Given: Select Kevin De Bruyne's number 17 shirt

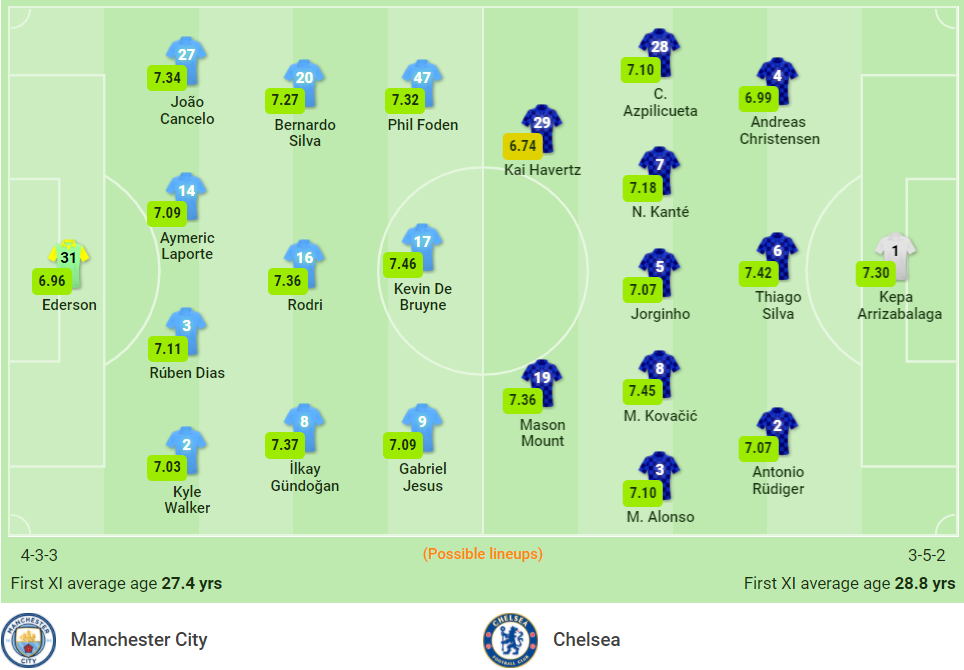Looking at the screenshot, I should point(422,247).
